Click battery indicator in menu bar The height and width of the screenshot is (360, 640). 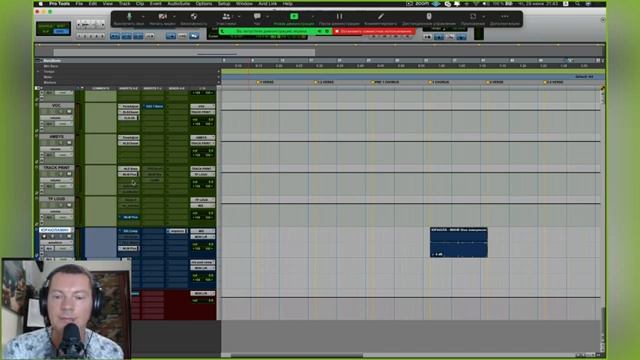(x=509, y=4)
